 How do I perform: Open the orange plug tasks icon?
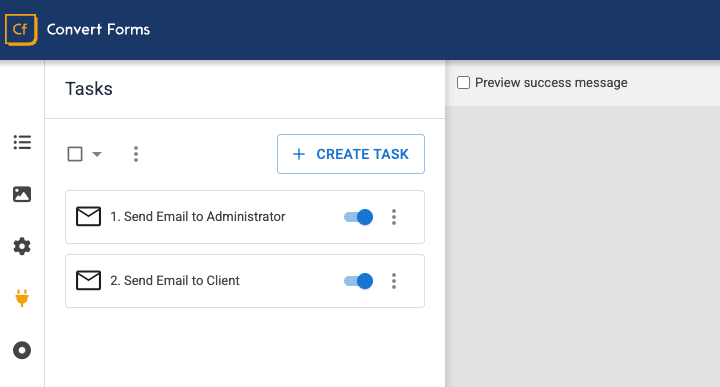pos(22,298)
